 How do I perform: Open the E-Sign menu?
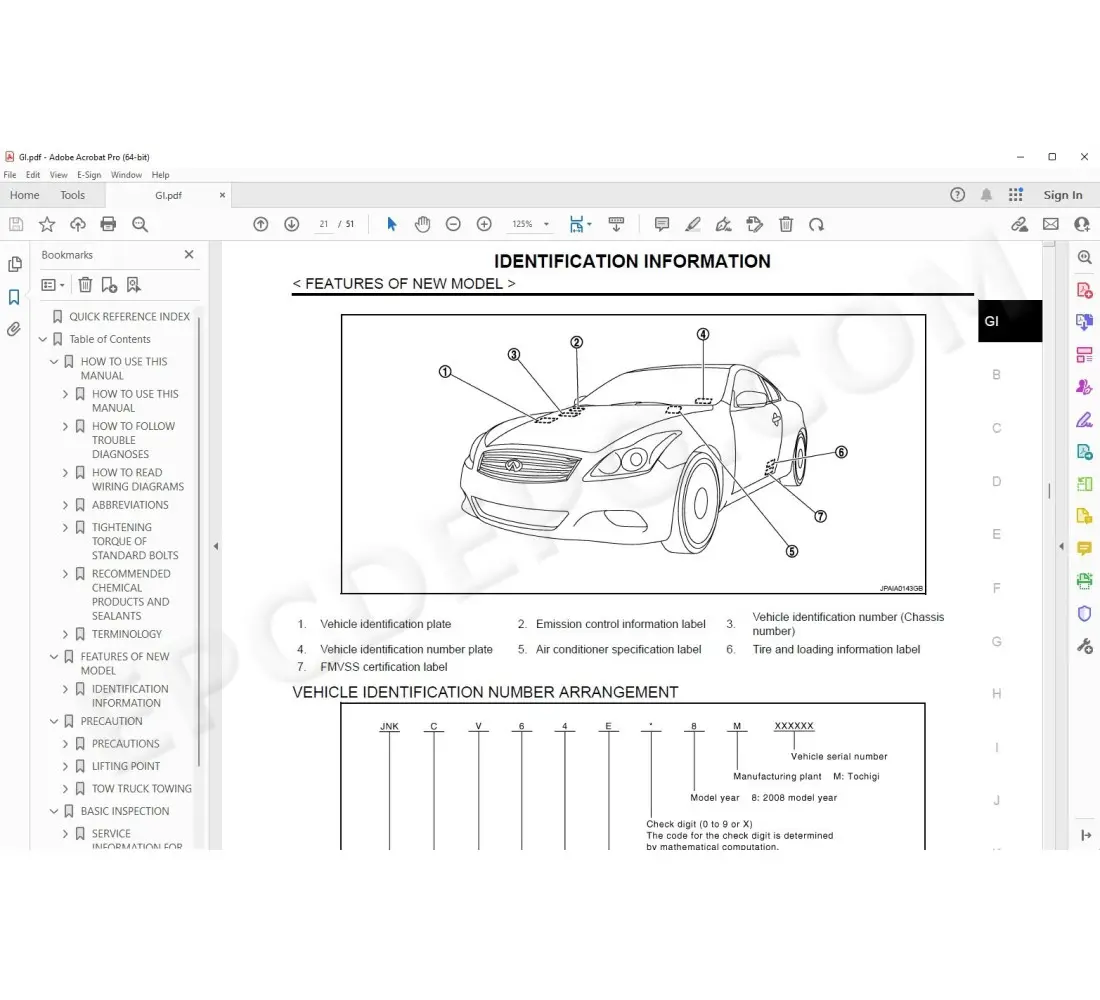[89, 174]
